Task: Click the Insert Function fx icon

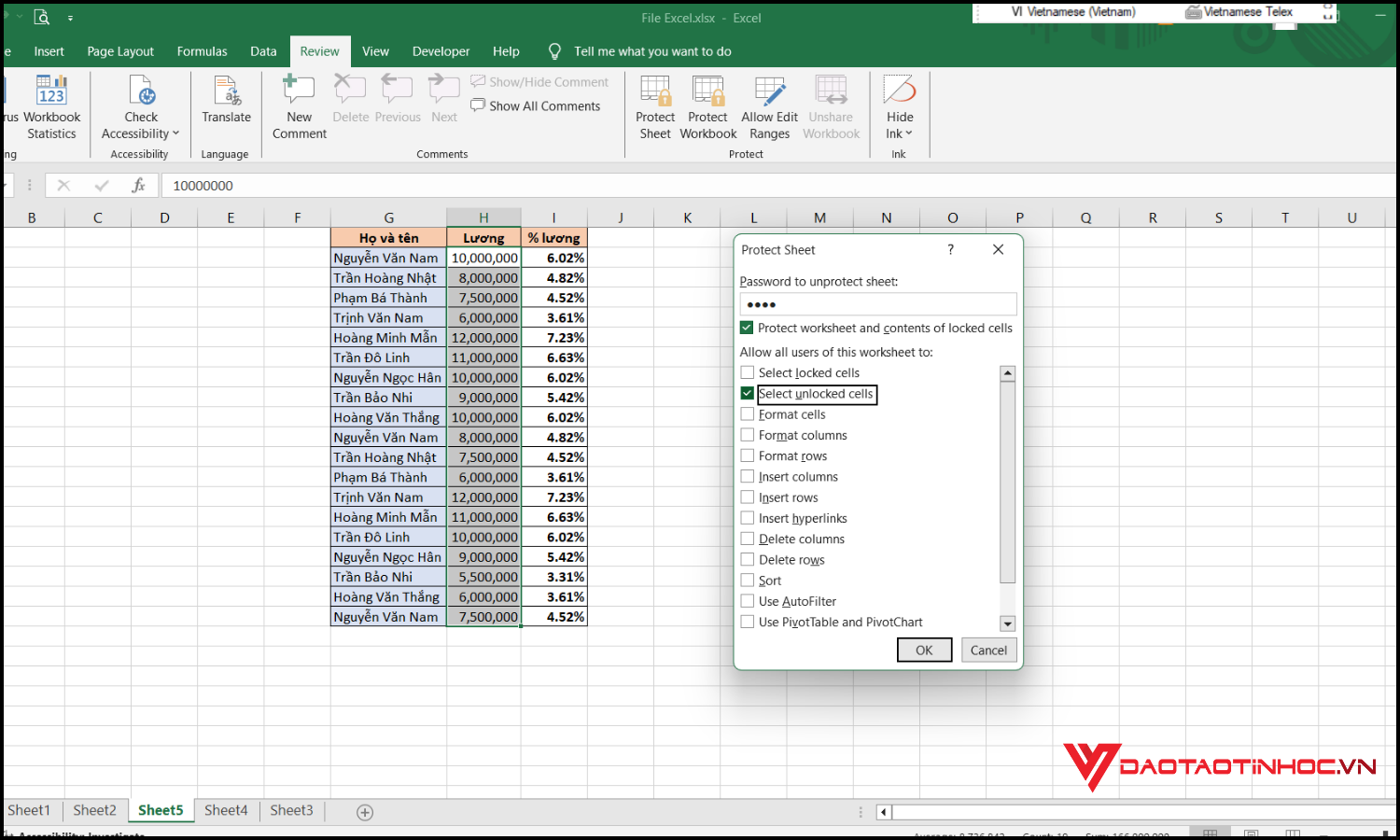Action: point(138,186)
